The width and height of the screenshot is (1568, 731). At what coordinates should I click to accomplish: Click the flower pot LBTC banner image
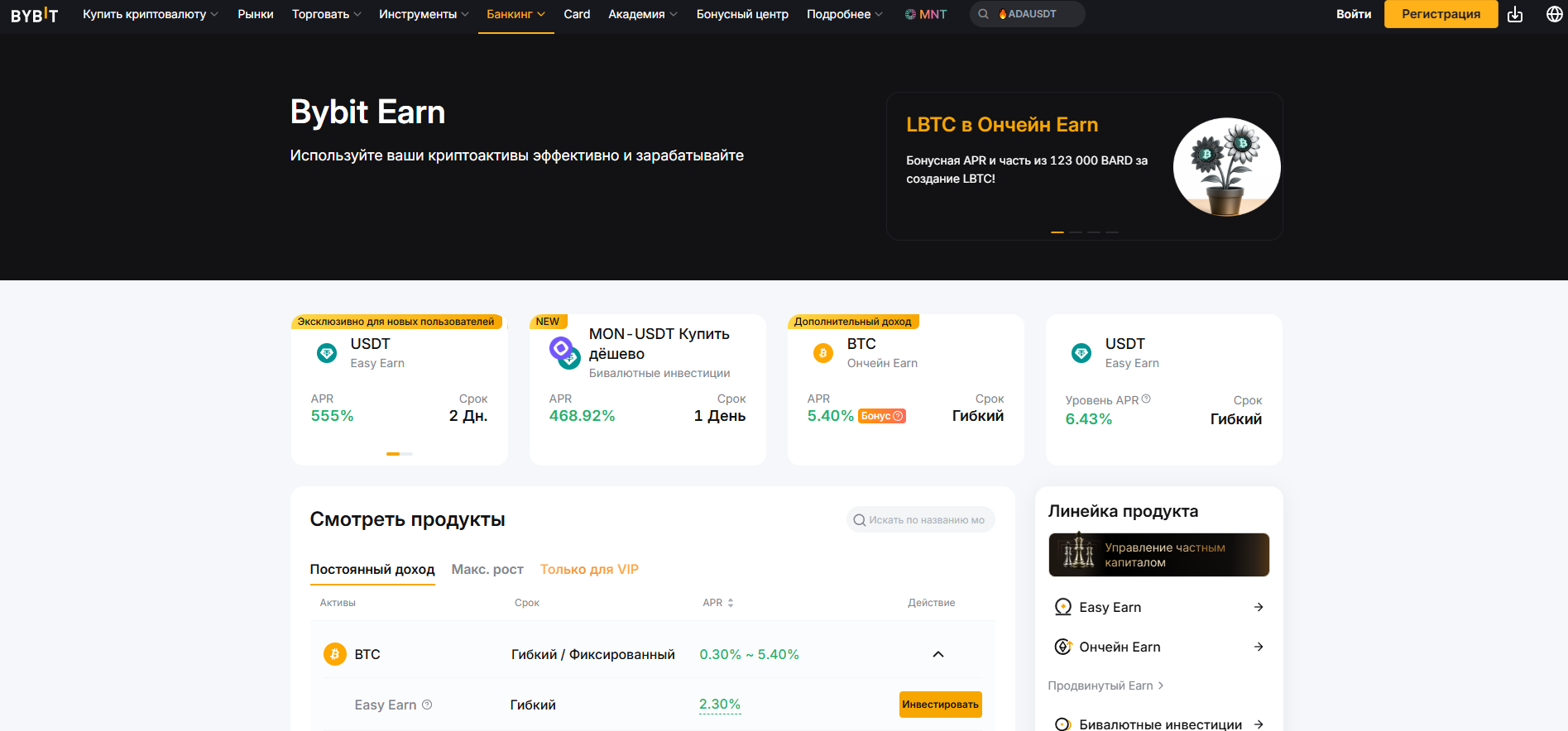[x=1226, y=166]
